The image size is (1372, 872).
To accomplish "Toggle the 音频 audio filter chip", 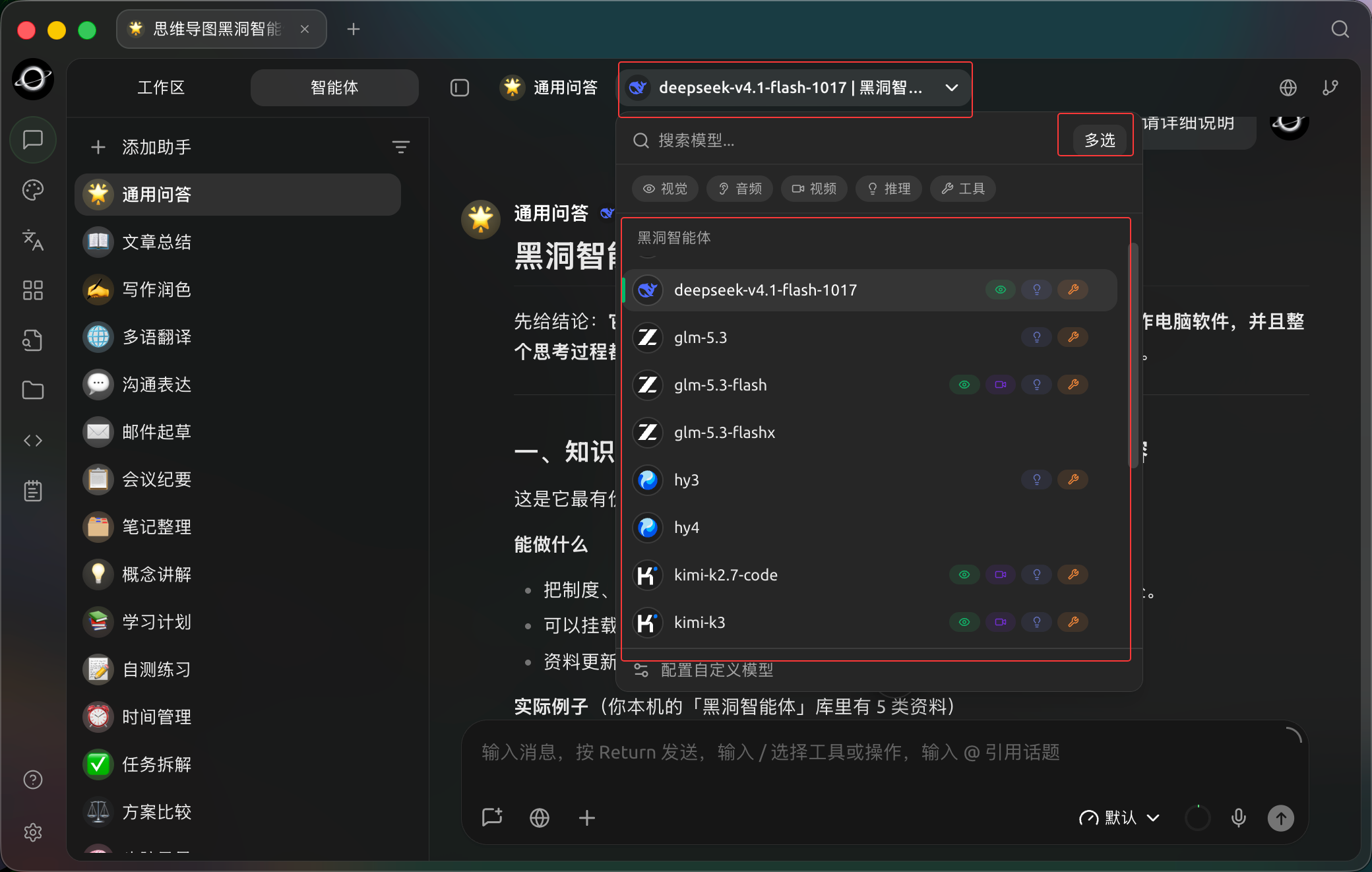I will (740, 189).
